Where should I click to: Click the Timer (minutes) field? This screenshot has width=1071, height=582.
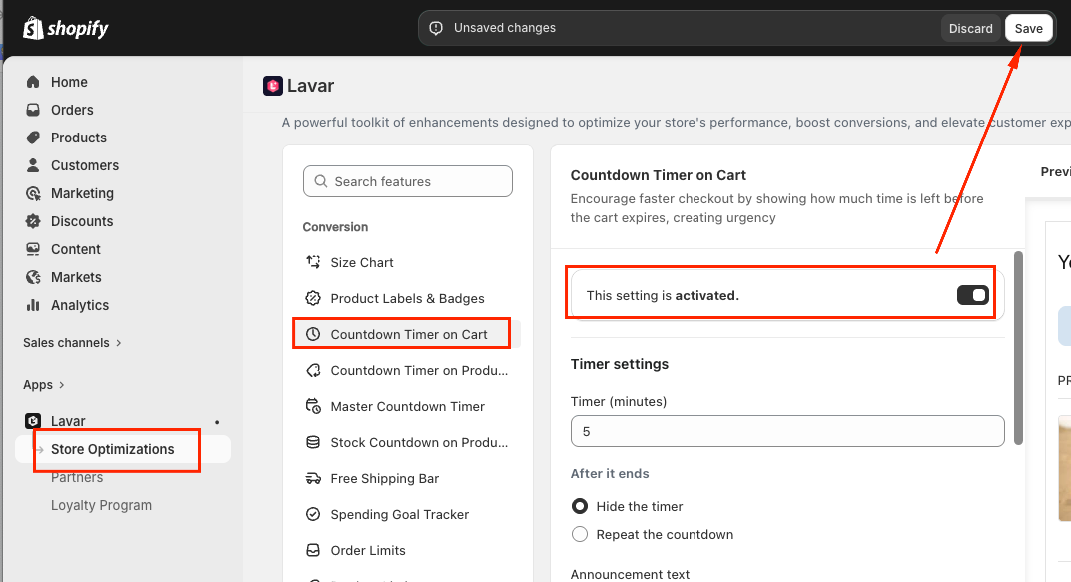(x=788, y=431)
